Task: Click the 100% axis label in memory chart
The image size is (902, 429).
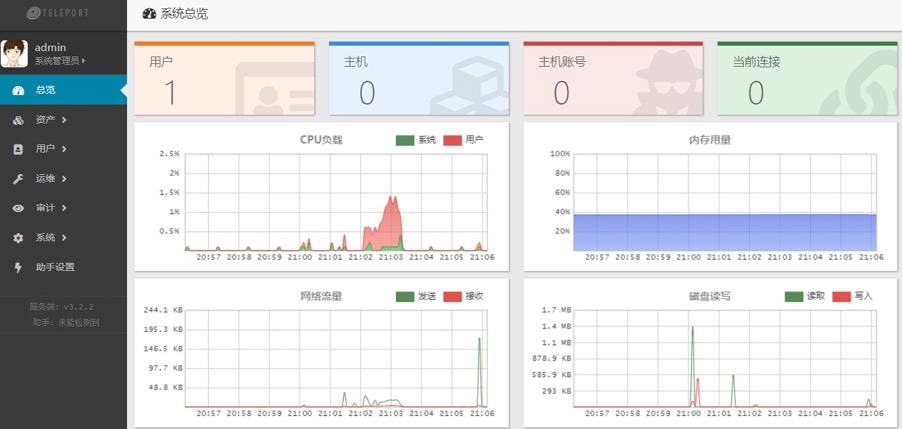Action: (x=560, y=154)
